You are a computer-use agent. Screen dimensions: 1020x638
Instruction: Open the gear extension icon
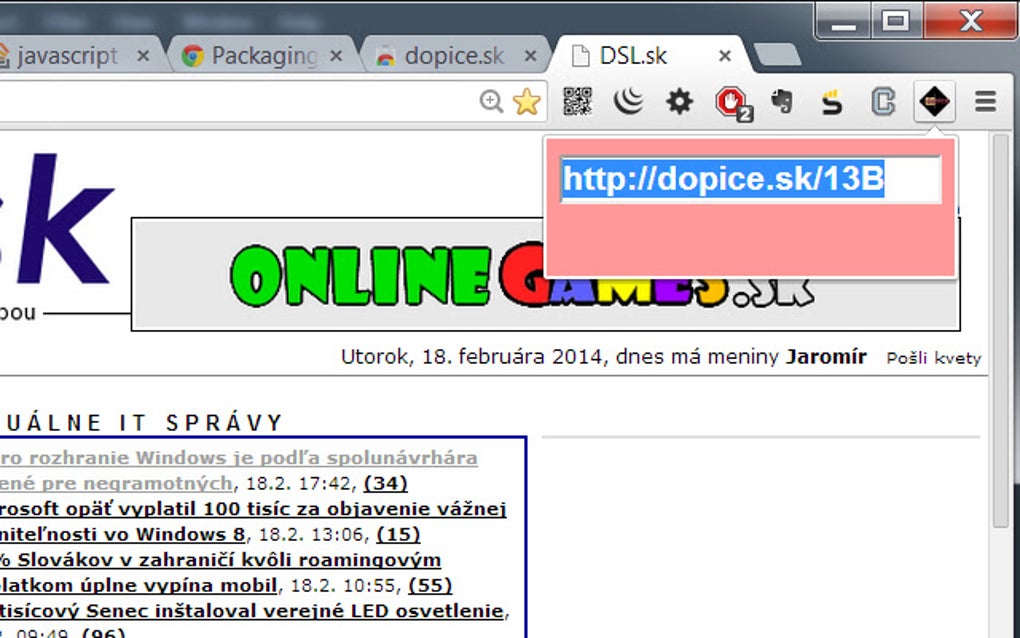(x=679, y=101)
